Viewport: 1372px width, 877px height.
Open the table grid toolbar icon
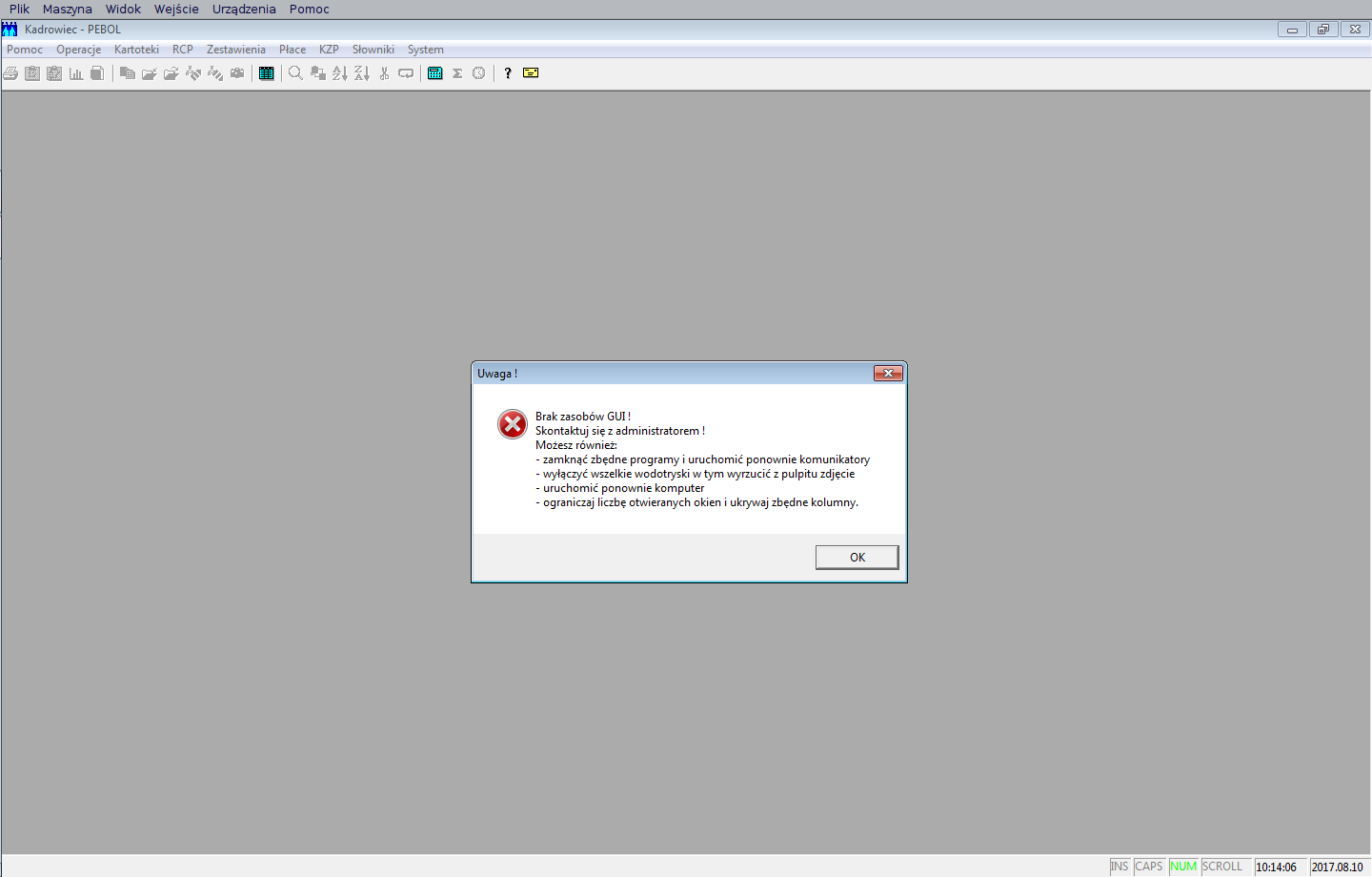pyautogui.click(x=267, y=73)
